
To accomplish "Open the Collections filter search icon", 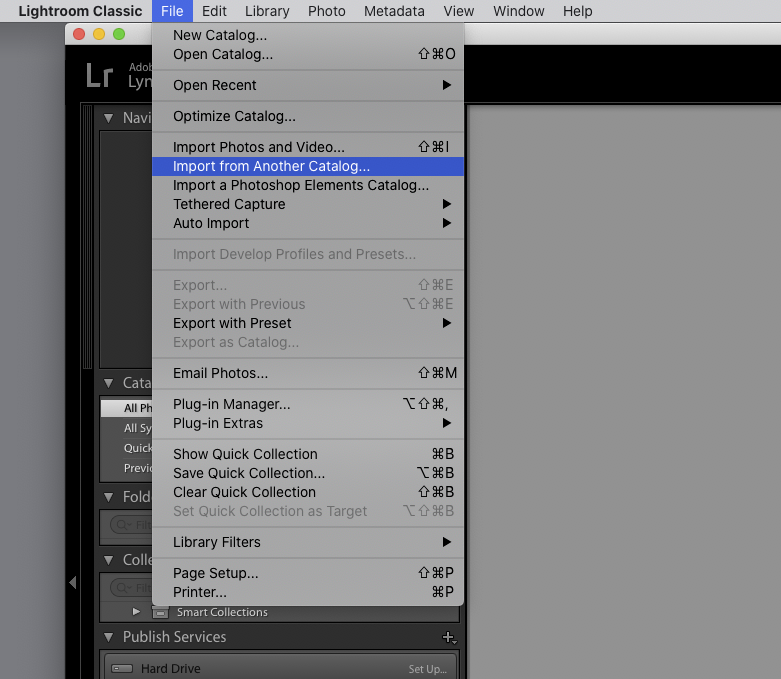I will [x=123, y=588].
